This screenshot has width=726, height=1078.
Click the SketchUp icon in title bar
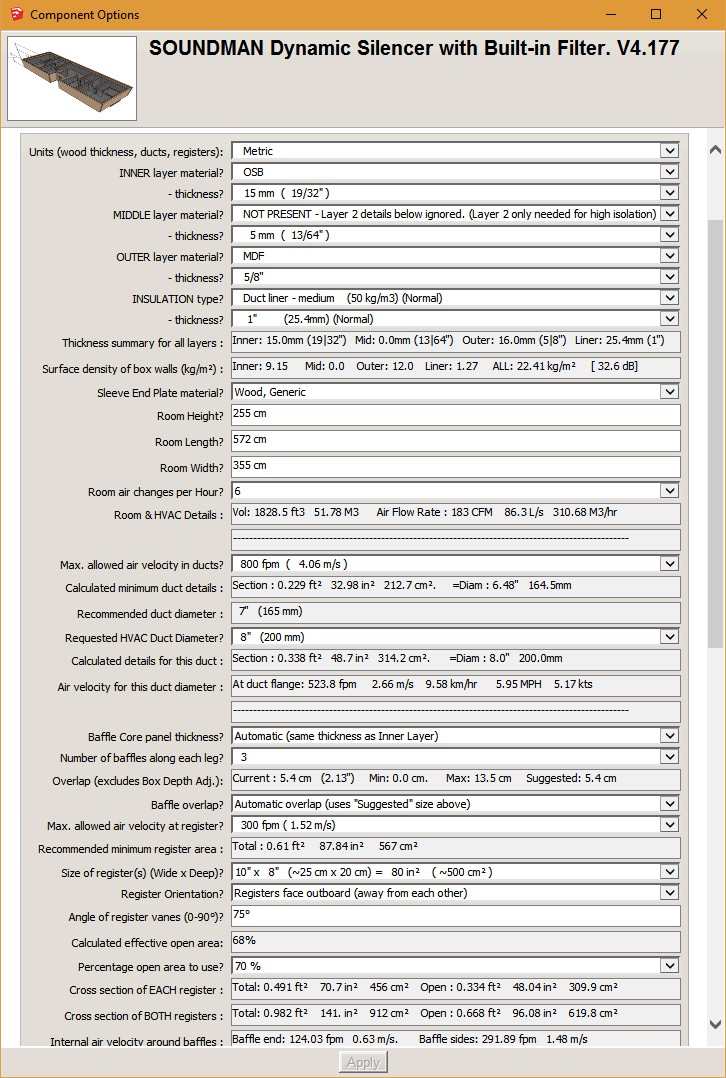(15, 15)
